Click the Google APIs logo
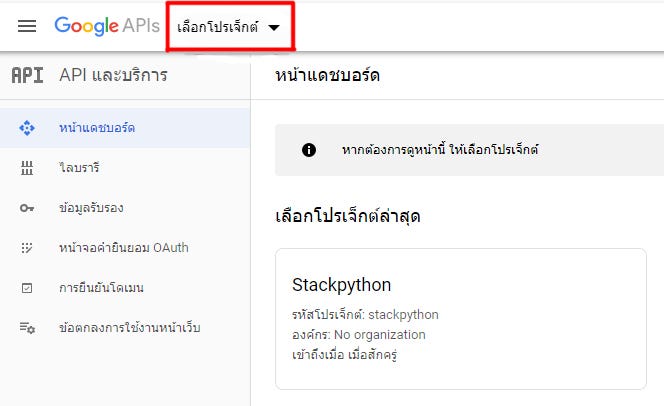Viewport: 664px width, 406px height. coord(107,26)
